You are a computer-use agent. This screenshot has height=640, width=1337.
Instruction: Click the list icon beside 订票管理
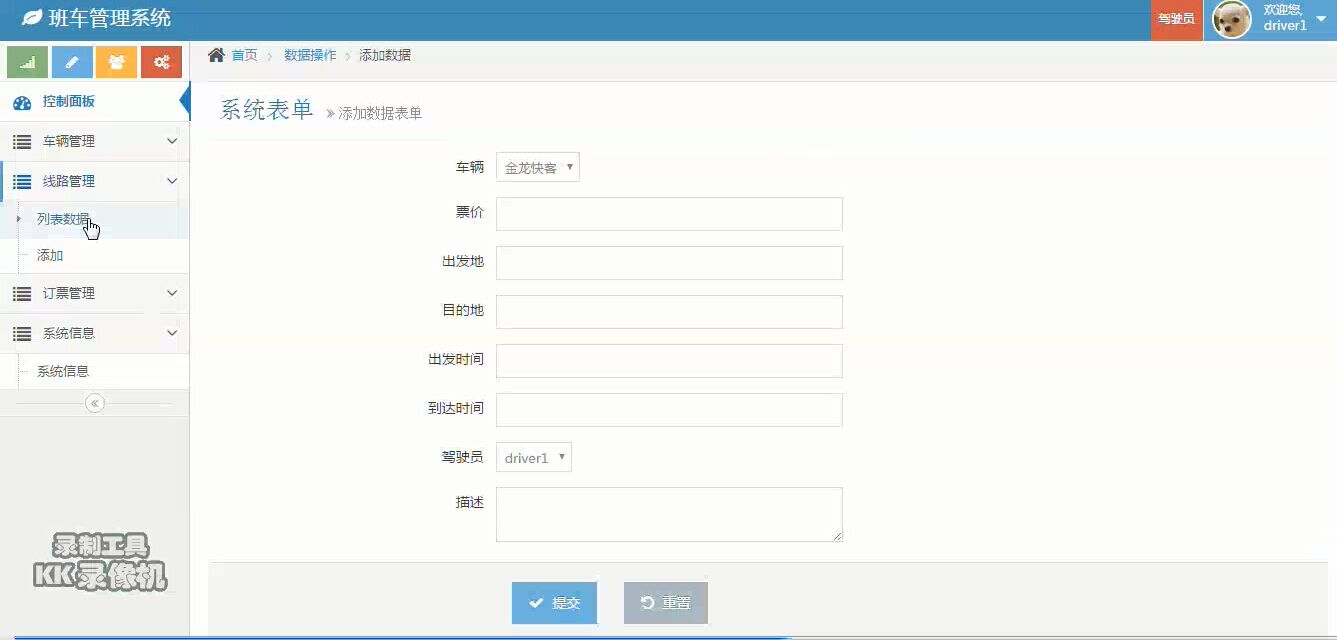[x=22, y=294]
